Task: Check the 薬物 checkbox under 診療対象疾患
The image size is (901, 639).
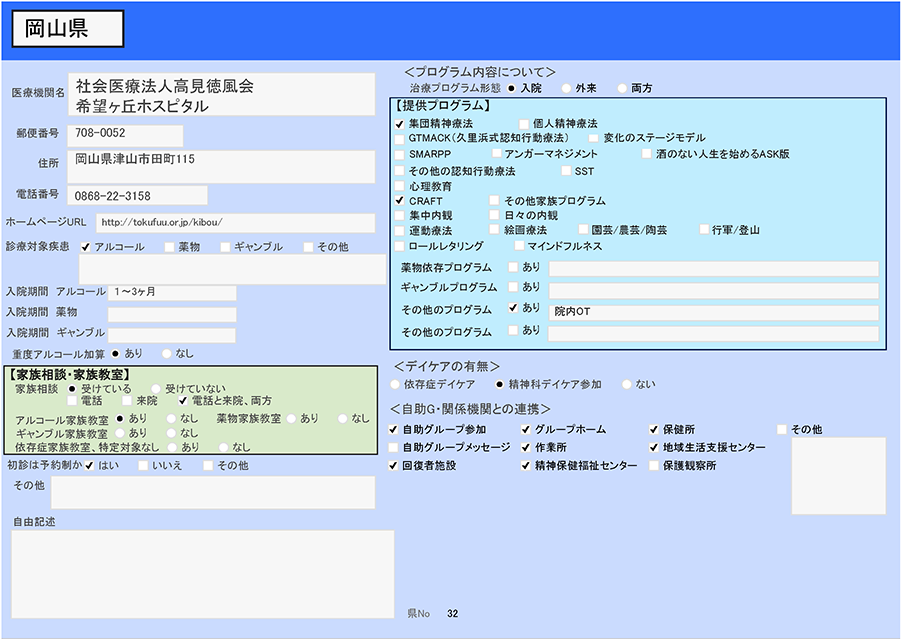Action: click(x=170, y=247)
